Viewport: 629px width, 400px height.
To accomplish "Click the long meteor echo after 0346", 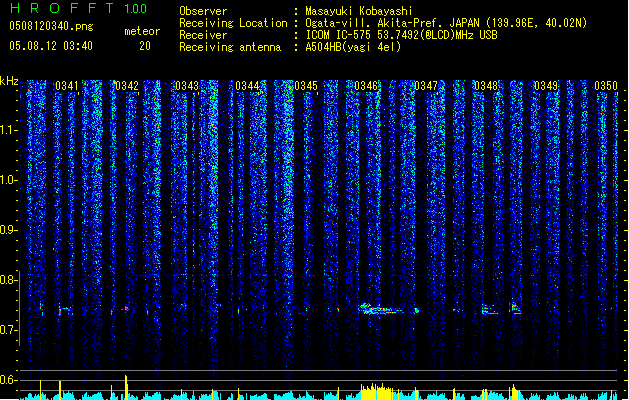I will pos(381,309).
